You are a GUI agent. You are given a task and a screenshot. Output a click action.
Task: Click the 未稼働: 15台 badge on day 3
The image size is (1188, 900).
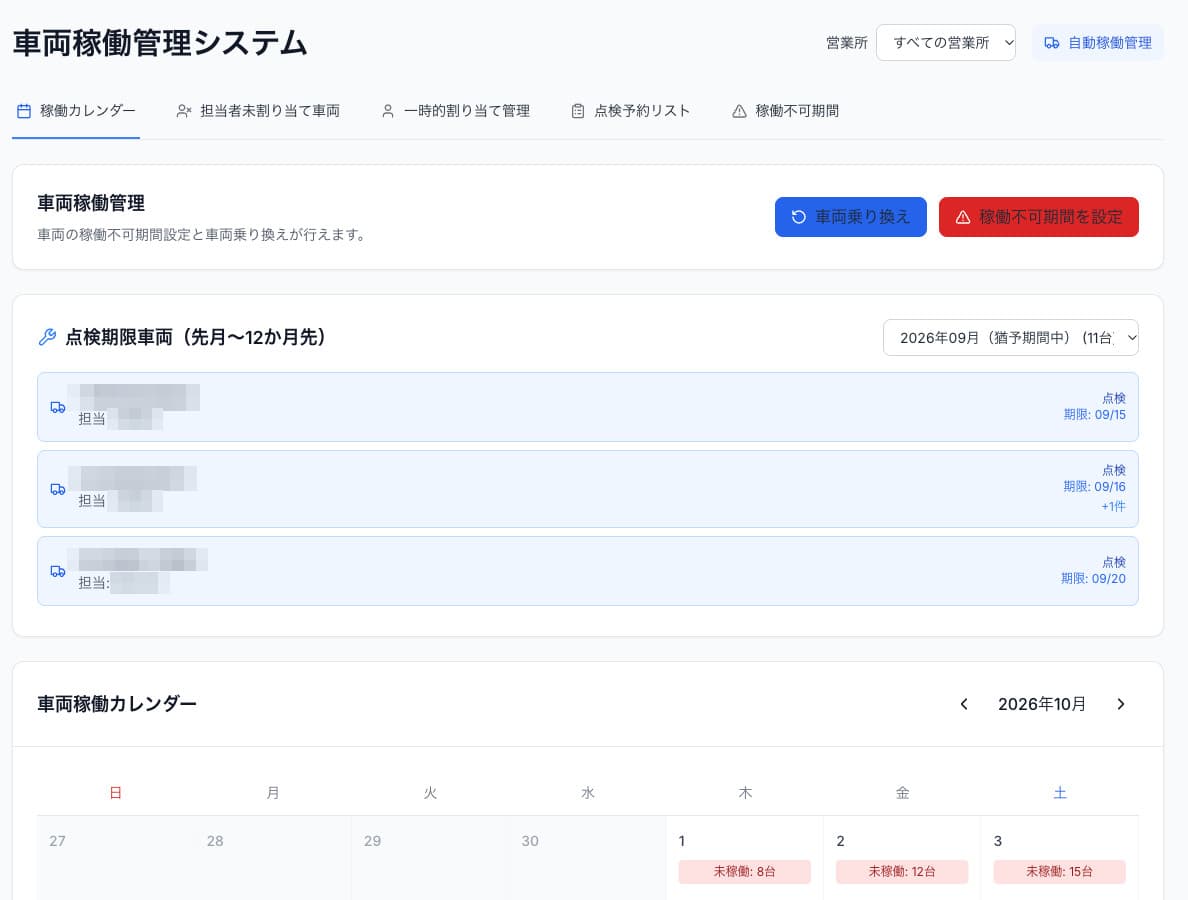1059,872
